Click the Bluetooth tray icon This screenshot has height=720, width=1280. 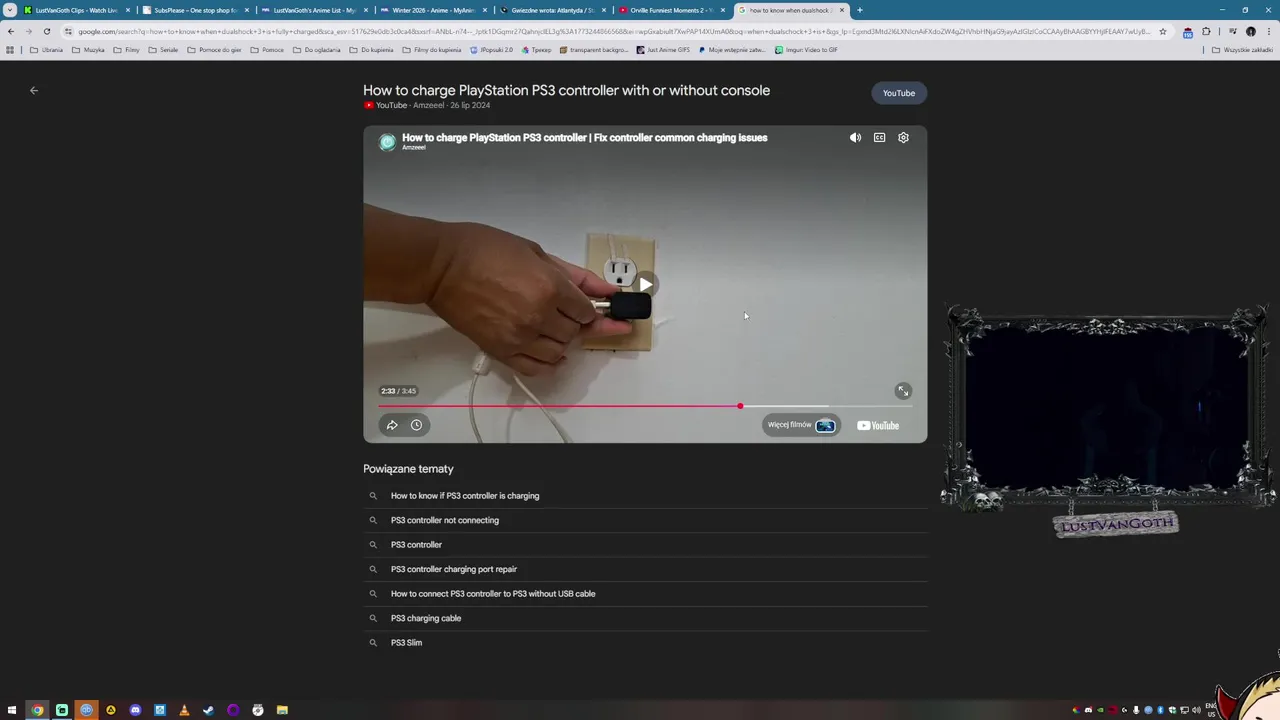1160,710
